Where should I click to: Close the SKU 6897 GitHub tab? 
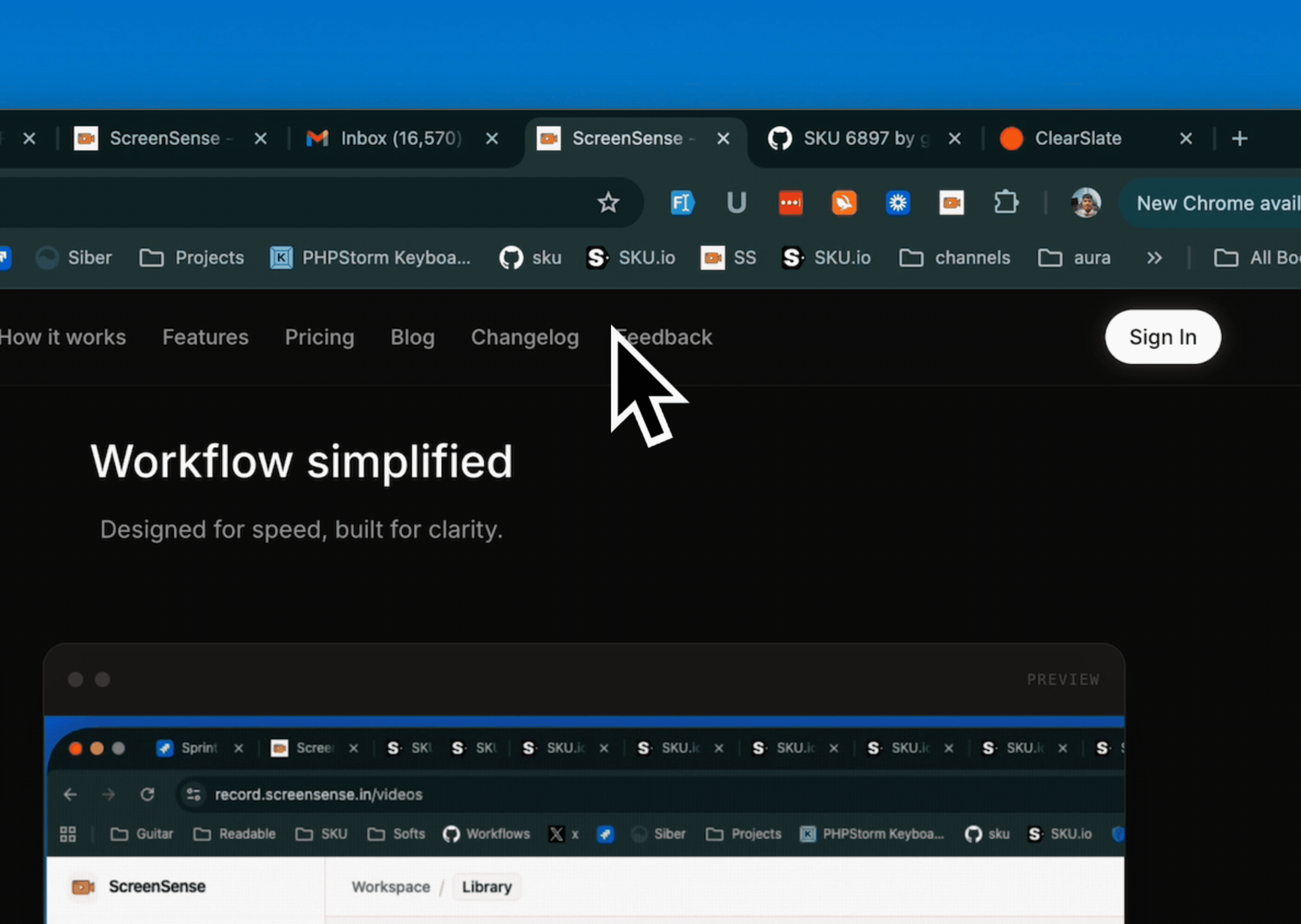(955, 138)
